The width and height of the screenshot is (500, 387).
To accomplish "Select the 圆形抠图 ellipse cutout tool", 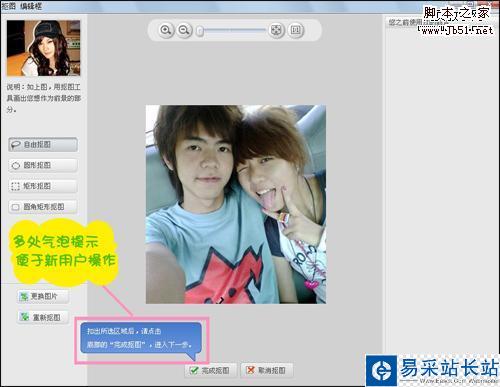I will point(43,165).
